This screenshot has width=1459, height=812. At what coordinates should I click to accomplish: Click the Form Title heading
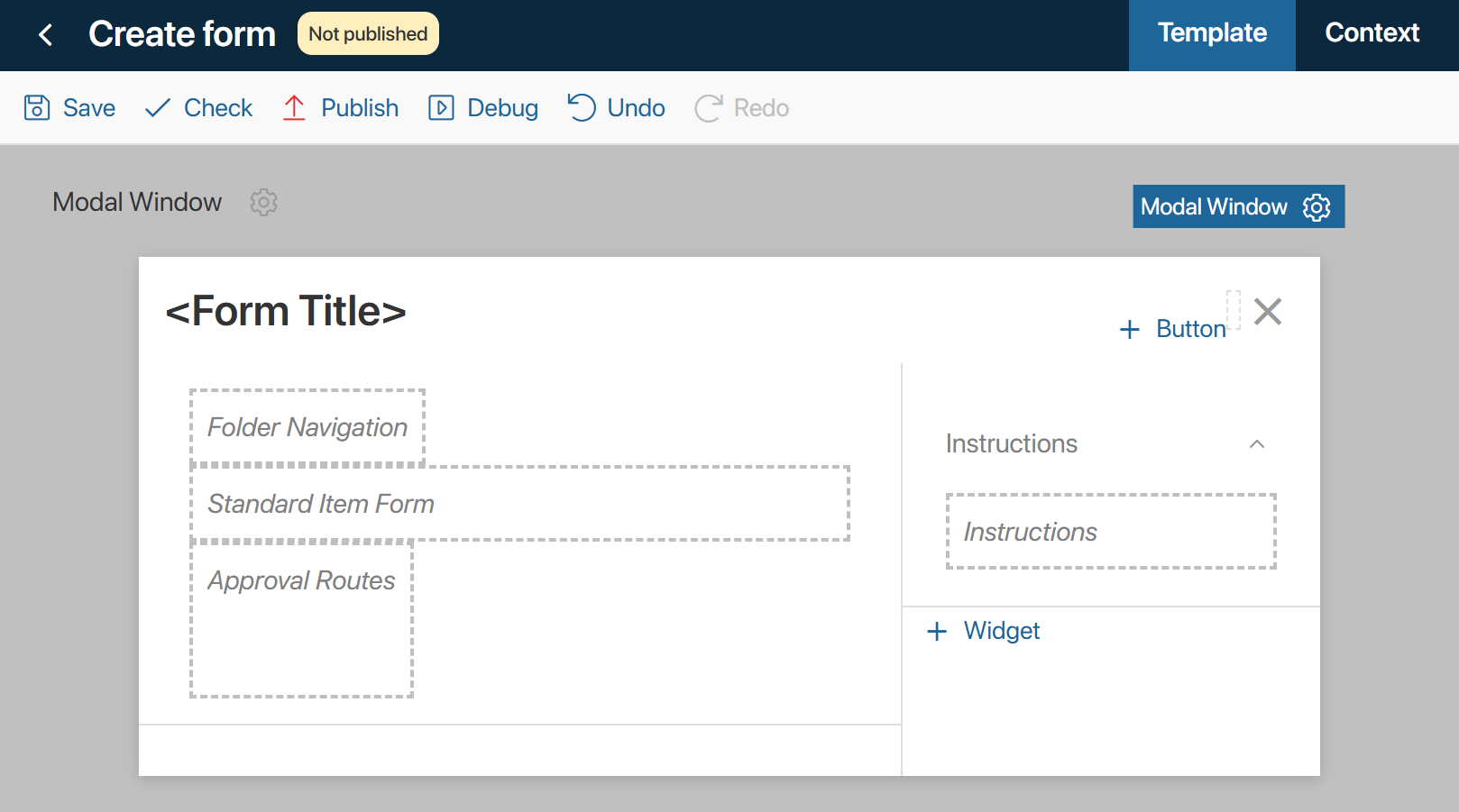[286, 311]
